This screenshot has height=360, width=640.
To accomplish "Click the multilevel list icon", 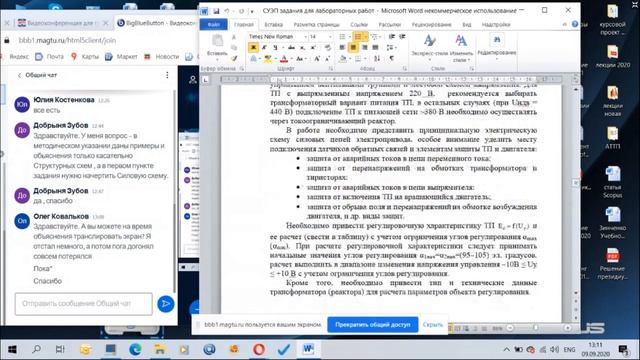I will (x=373, y=37).
